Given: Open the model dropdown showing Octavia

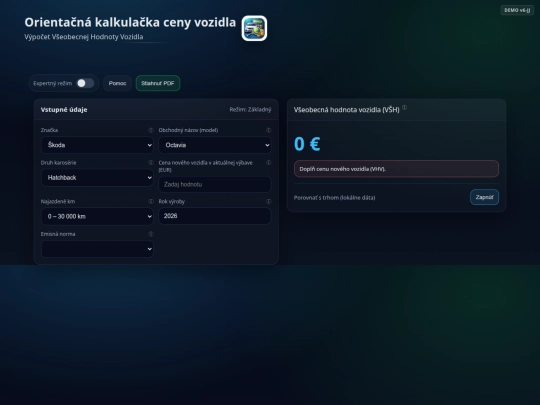Looking at the screenshot, I should pos(215,145).
